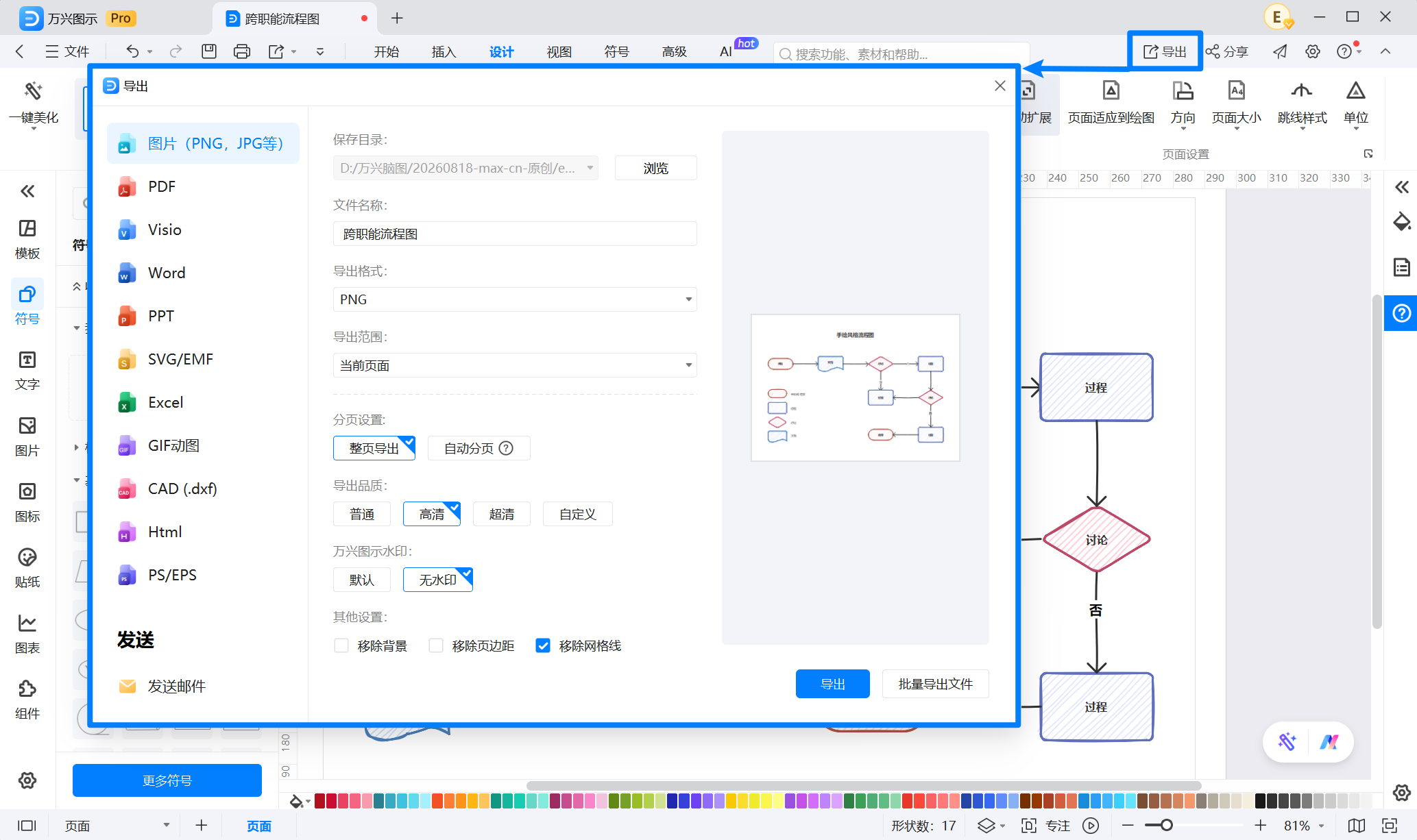Click the 页面适应到绘图 fit page icon

pos(1111,90)
